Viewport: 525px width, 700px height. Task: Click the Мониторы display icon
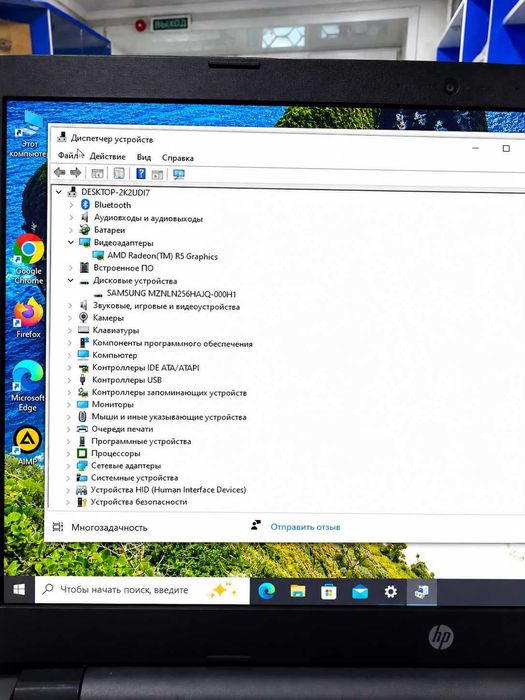click(83, 404)
